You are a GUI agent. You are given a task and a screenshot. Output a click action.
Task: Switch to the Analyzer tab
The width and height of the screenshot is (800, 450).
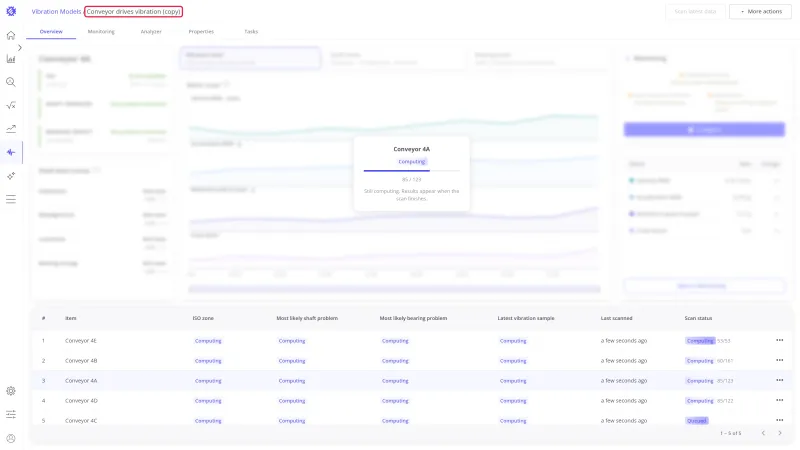click(x=151, y=32)
